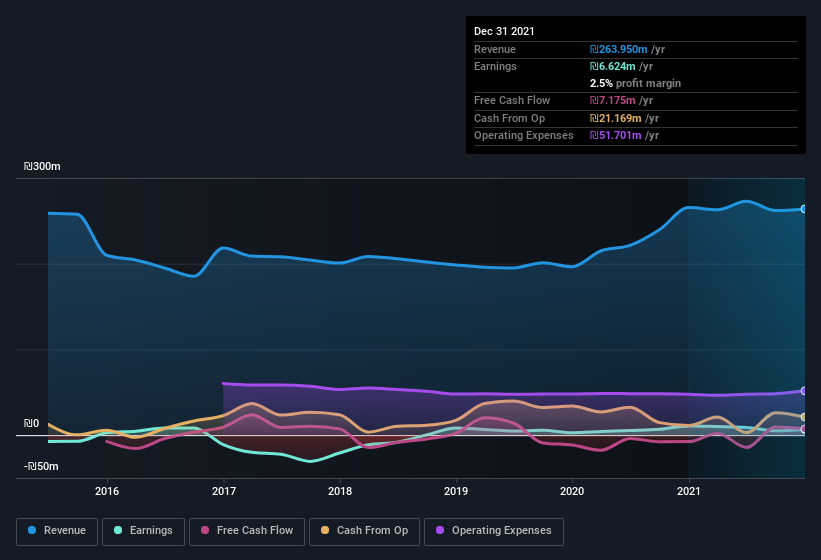Click the ₪7.175m free cash flow value

[613, 100]
